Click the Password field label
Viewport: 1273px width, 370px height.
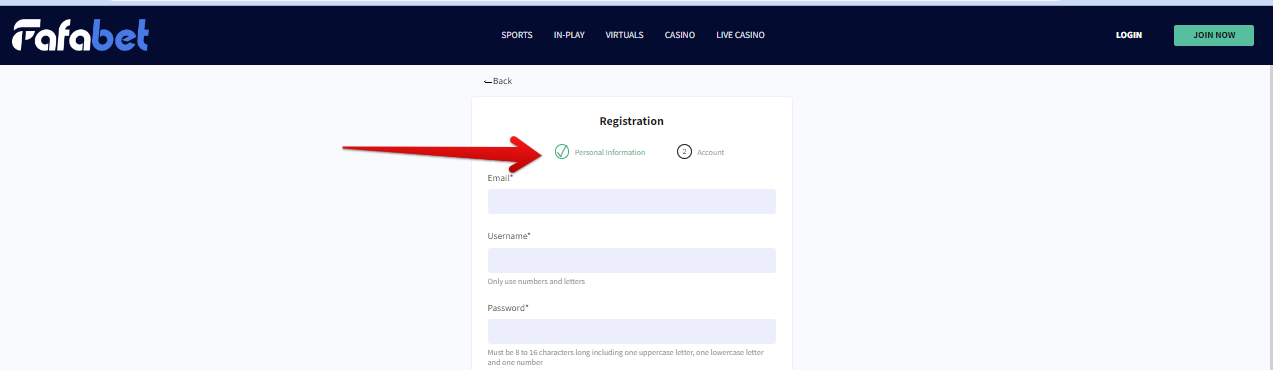pos(508,308)
